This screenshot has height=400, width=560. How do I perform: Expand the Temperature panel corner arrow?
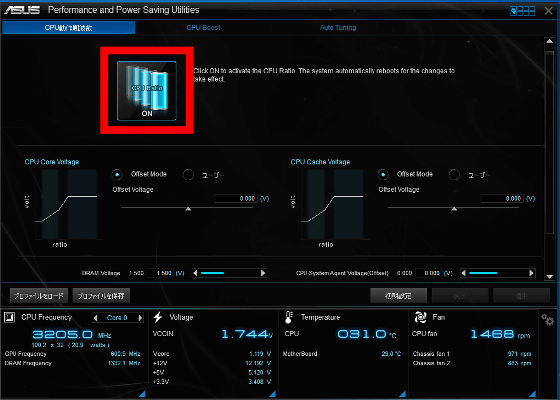click(402, 394)
